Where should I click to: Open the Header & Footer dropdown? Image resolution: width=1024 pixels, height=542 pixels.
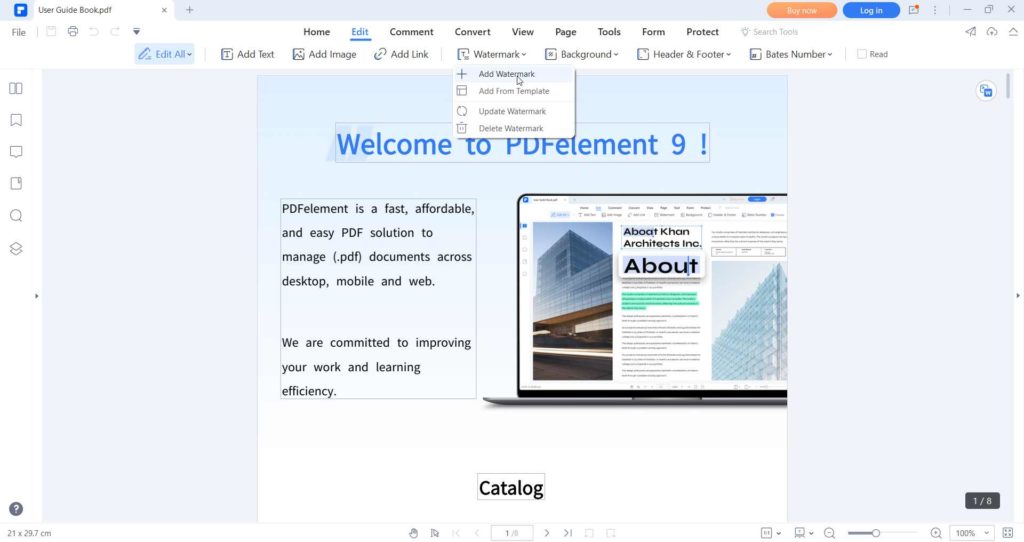684,54
